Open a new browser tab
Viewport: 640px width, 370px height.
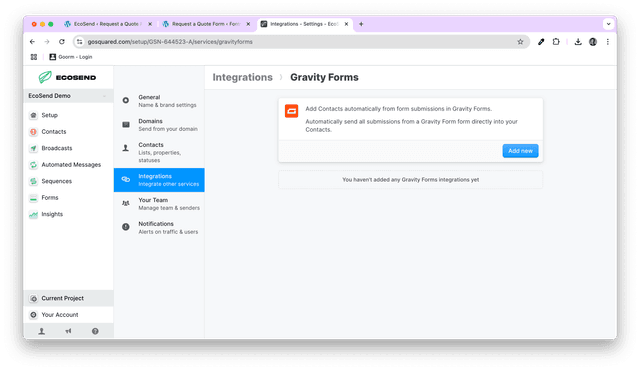click(361, 24)
